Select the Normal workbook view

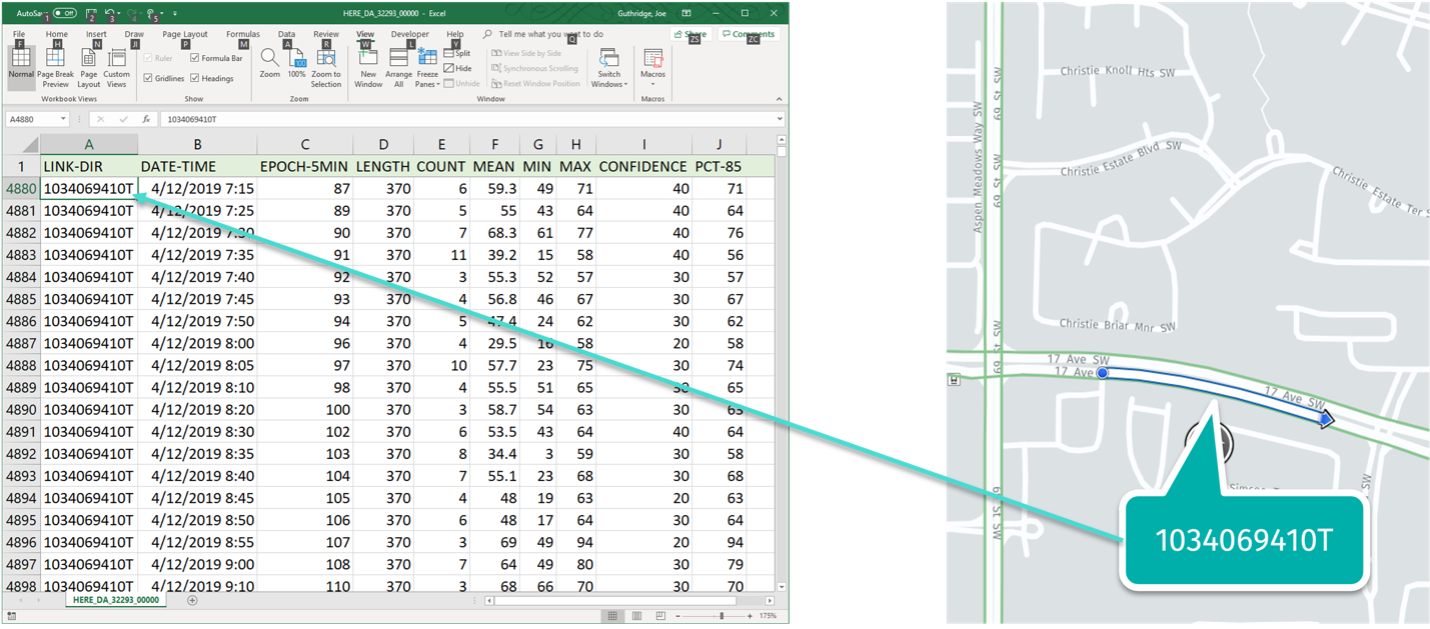point(21,66)
